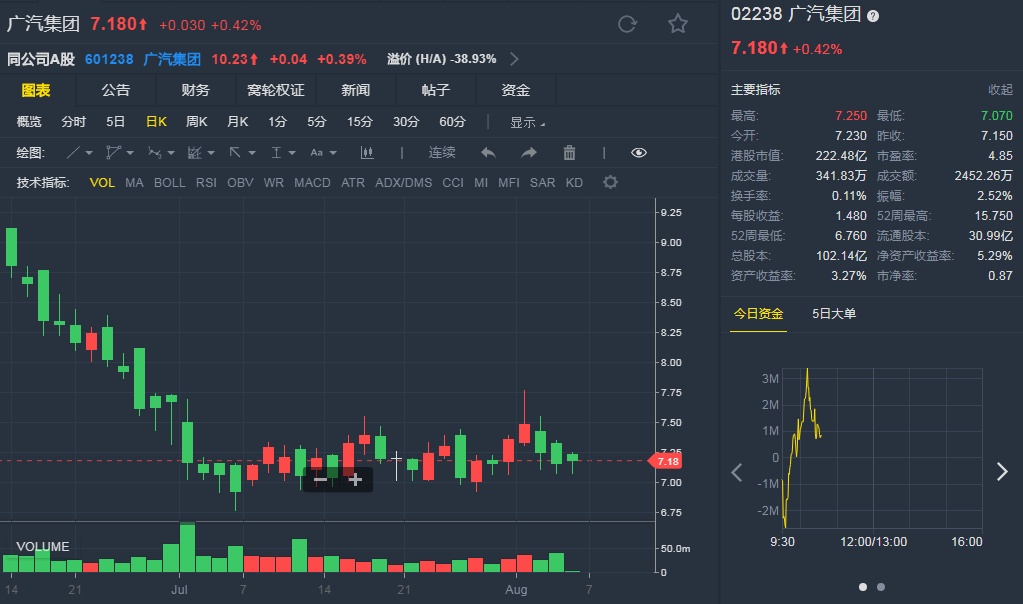Open the line tool dropdown arrow
The height and width of the screenshot is (604, 1023).
click(89, 153)
